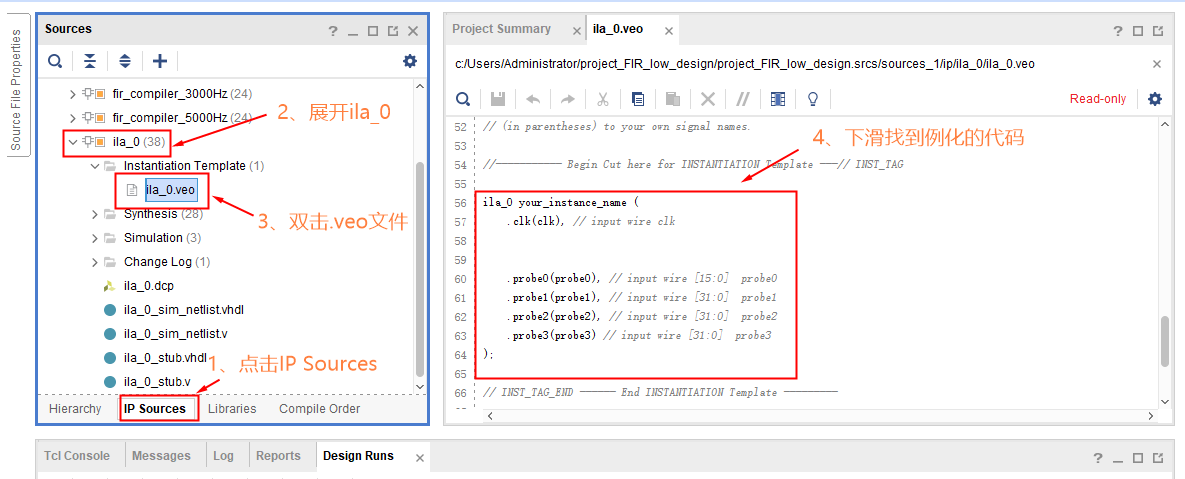The image size is (1185, 479).
Task: Open Source File Properties side tab
Action: tap(16, 89)
